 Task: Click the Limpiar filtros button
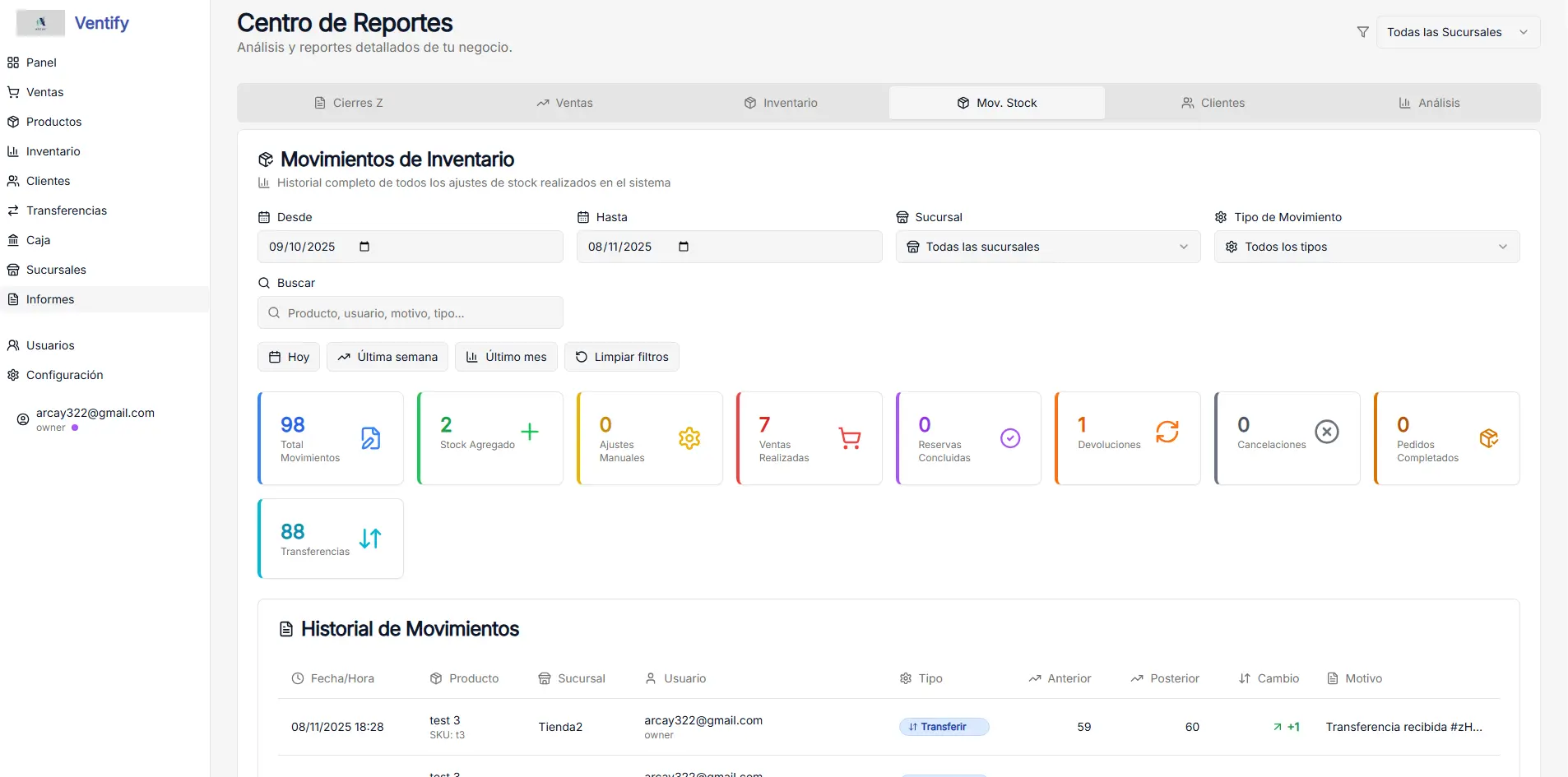tap(622, 357)
